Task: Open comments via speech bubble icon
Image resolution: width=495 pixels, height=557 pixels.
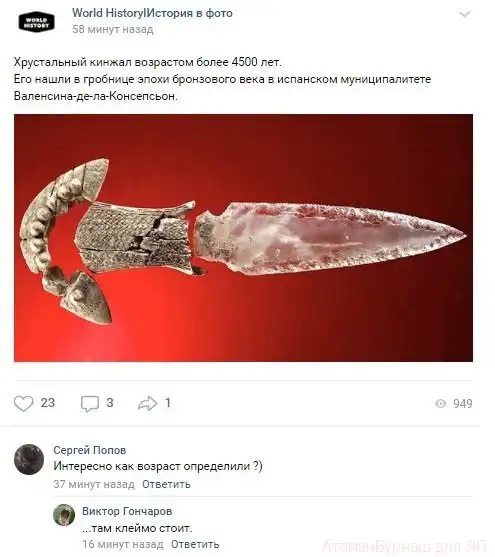Action: coord(90,404)
